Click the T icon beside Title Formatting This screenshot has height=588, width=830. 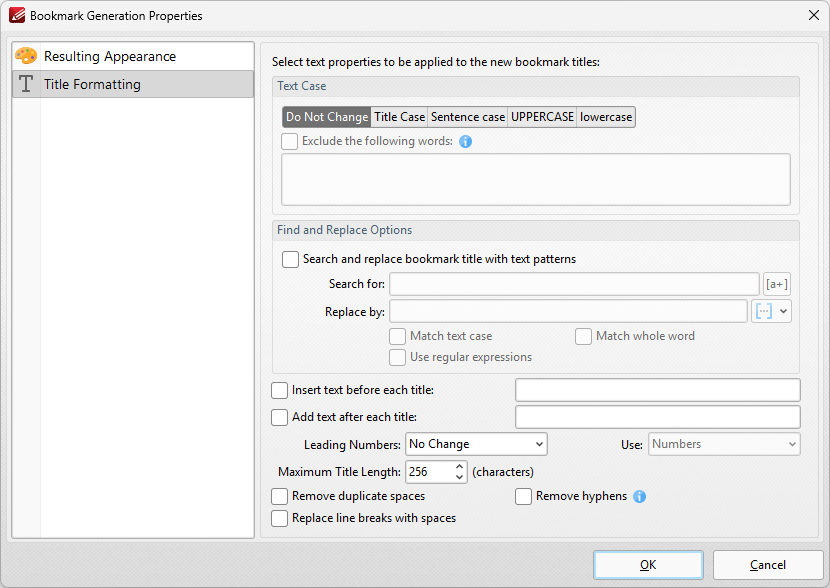(25, 84)
